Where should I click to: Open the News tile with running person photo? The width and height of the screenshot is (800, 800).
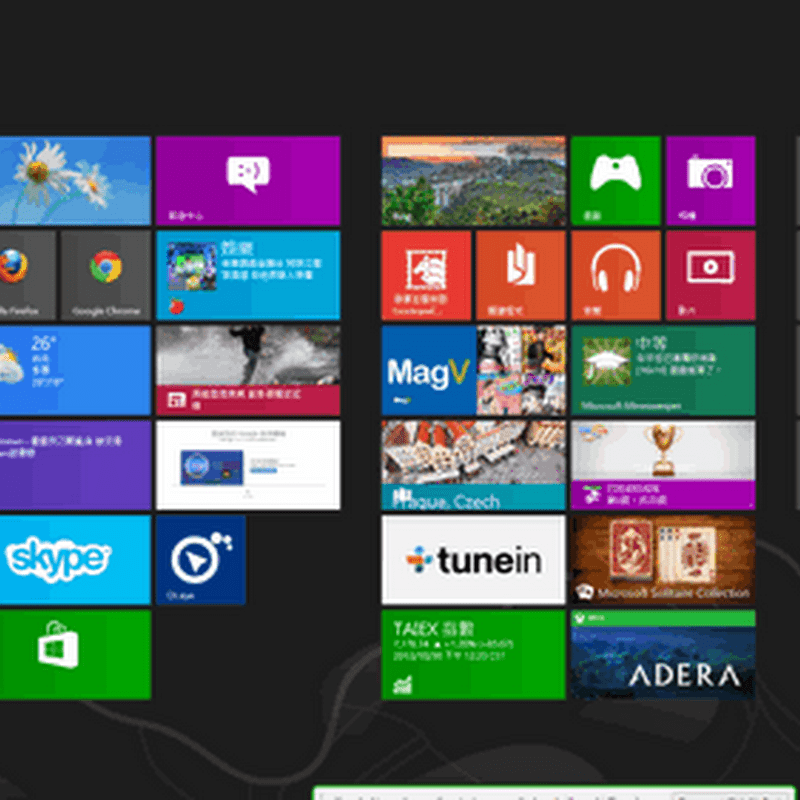click(248, 370)
